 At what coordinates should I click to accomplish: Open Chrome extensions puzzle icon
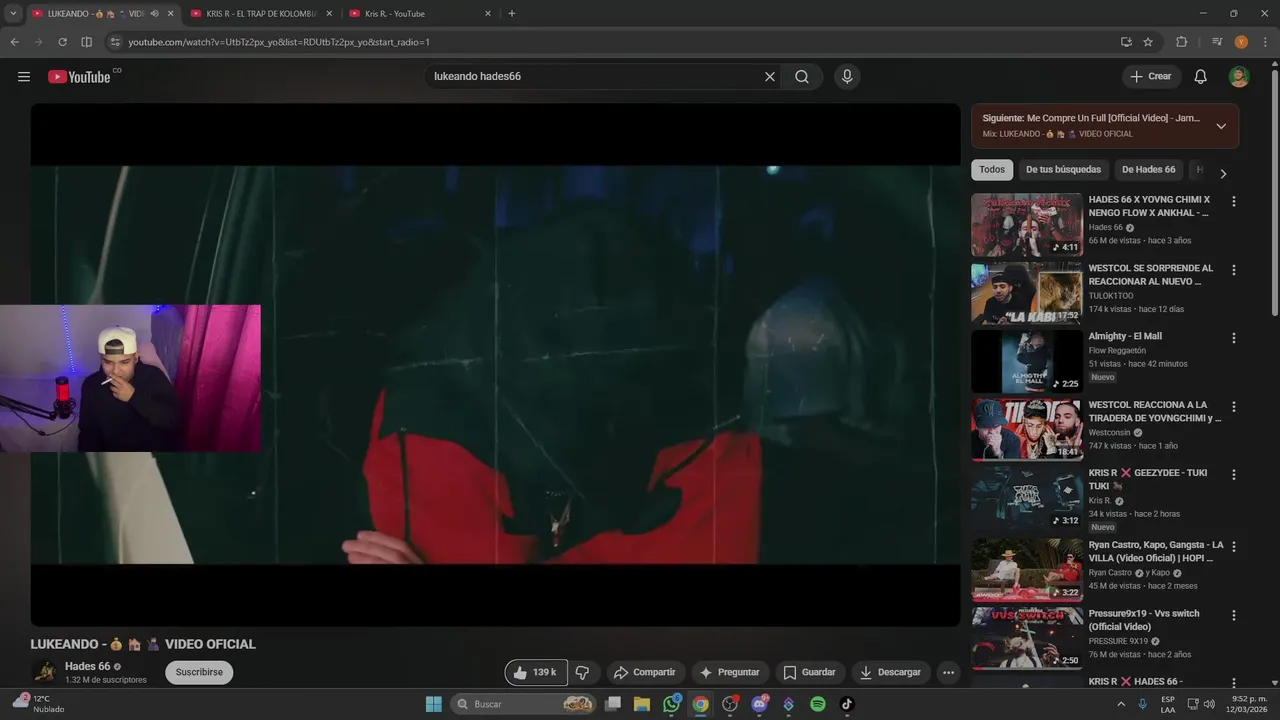point(1181,42)
